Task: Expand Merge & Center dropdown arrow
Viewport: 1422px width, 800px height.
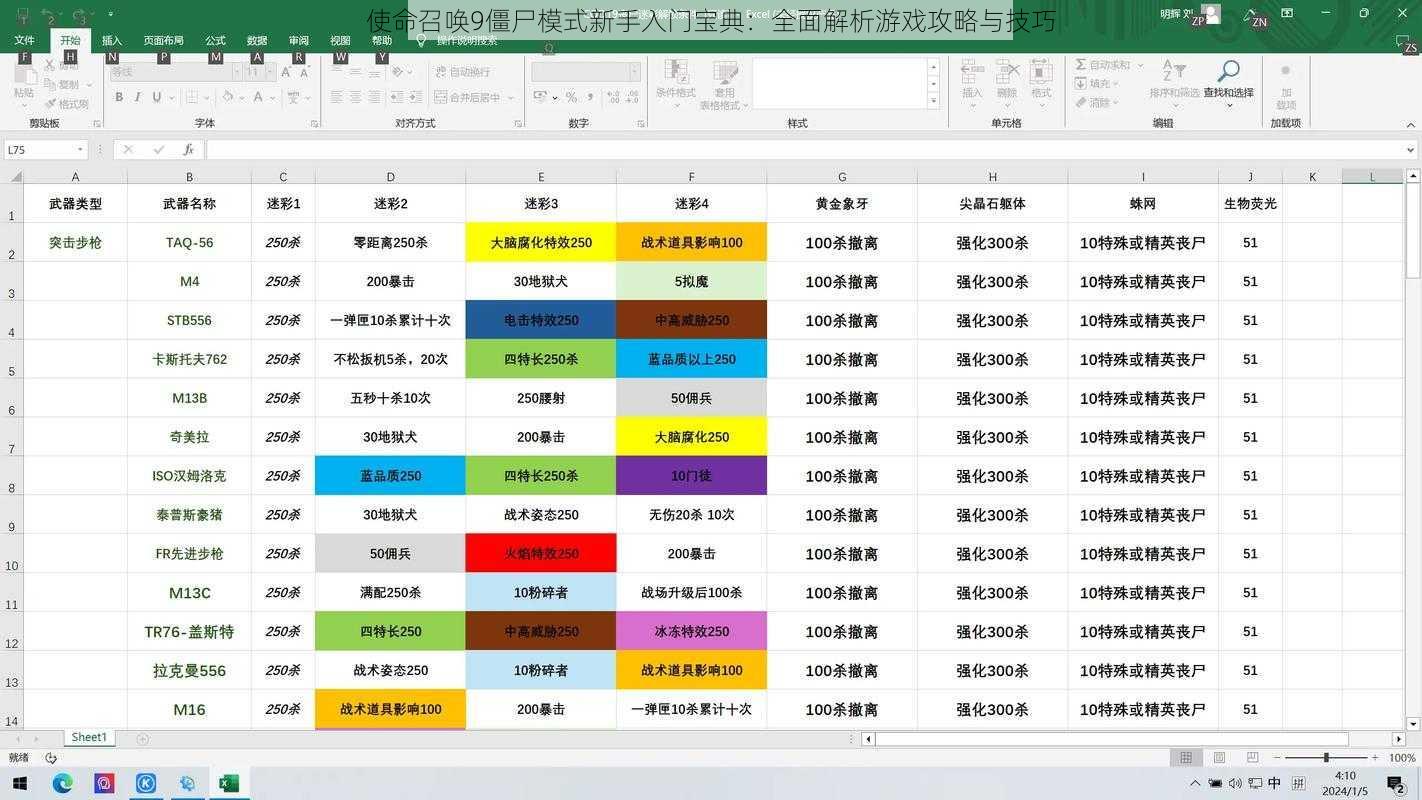Action: [510, 98]
